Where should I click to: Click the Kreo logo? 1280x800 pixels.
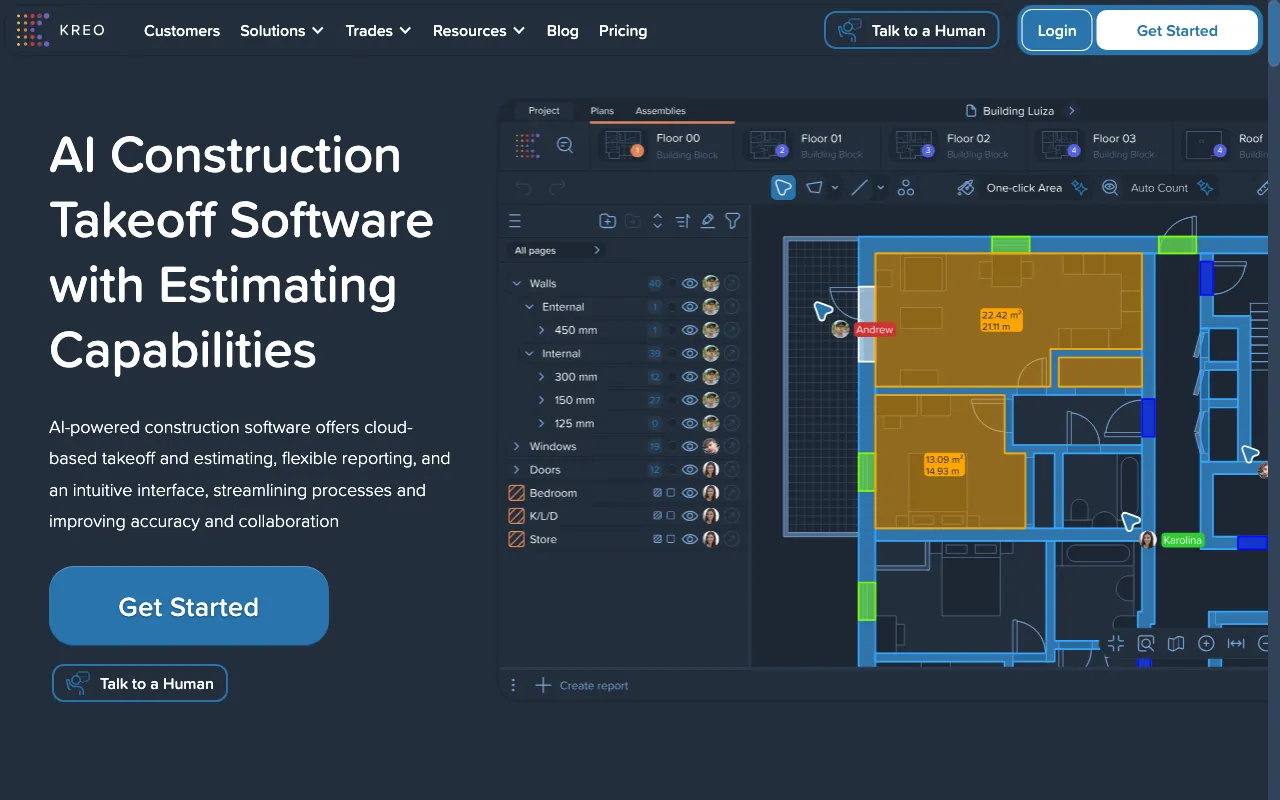(61, 30)
